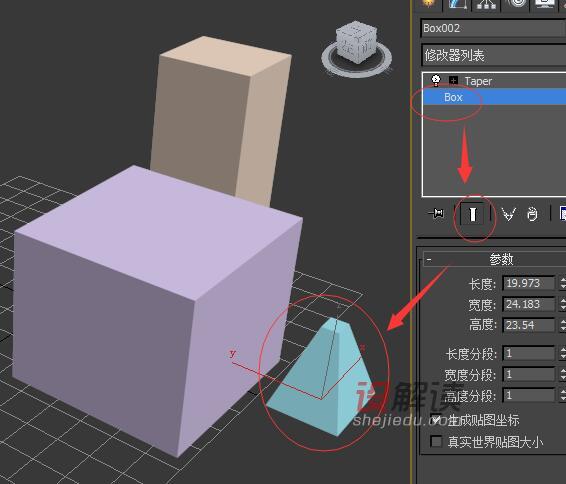Remove modifier from the stack icon
This screenshot has width=566, height=484.
pyautogui.click(x=532, y=214)
